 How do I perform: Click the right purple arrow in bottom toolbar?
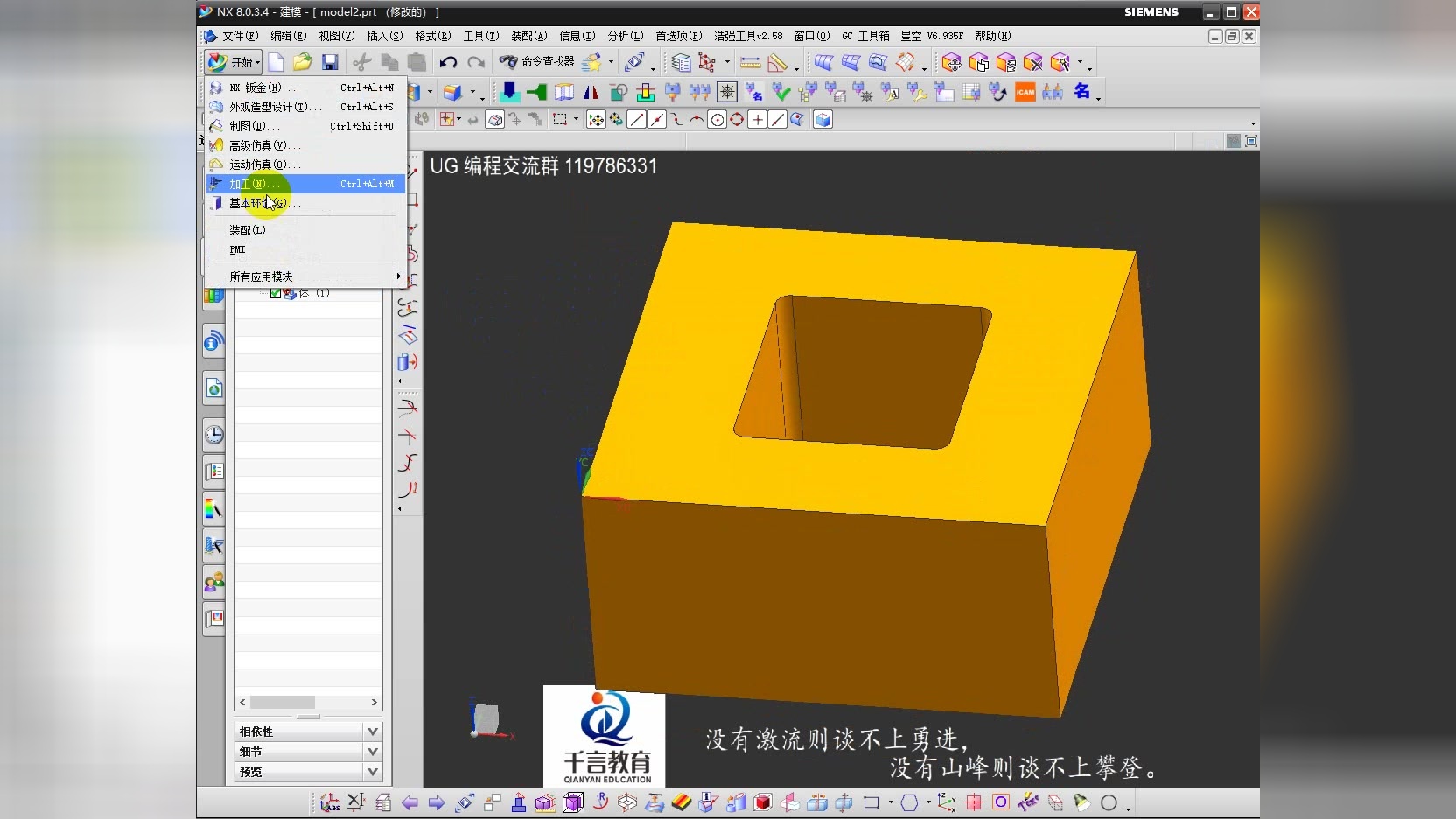click(x=436, y=802)
